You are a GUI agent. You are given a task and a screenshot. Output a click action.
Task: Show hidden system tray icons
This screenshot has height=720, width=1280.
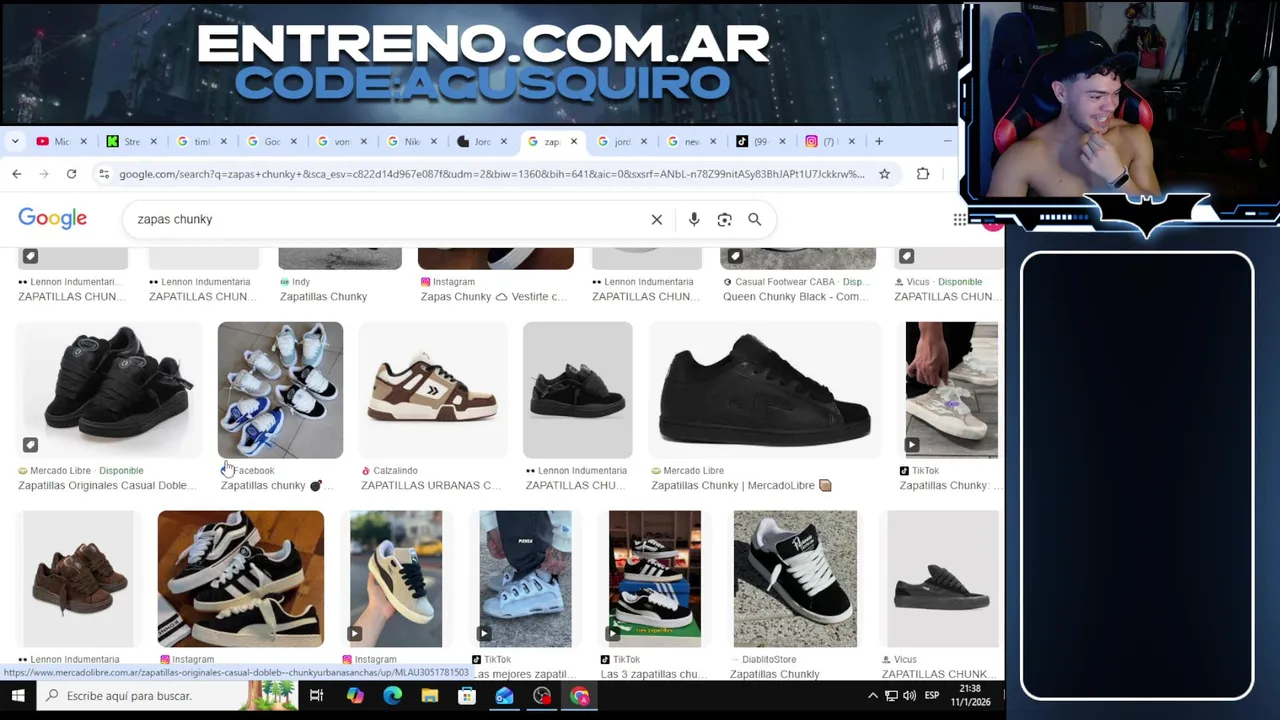(x=873, y=696)
